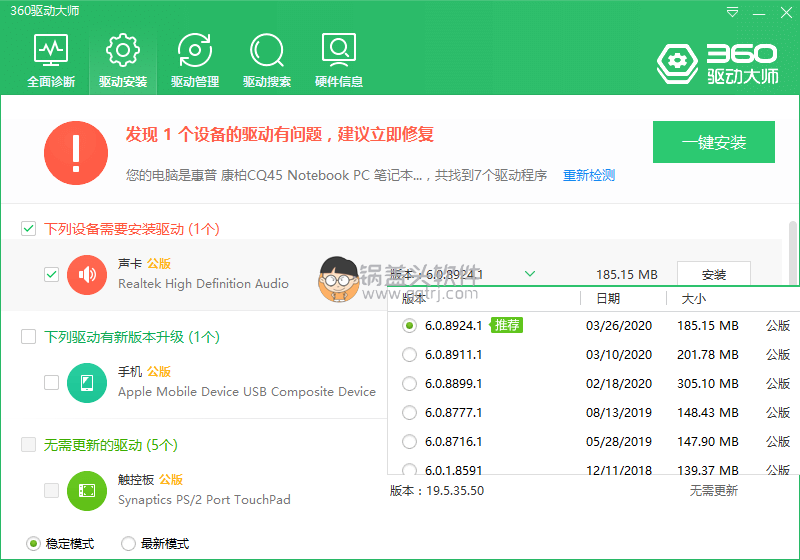
Task: Click the size 148.43 MB
Action: [x=708, y=413]
